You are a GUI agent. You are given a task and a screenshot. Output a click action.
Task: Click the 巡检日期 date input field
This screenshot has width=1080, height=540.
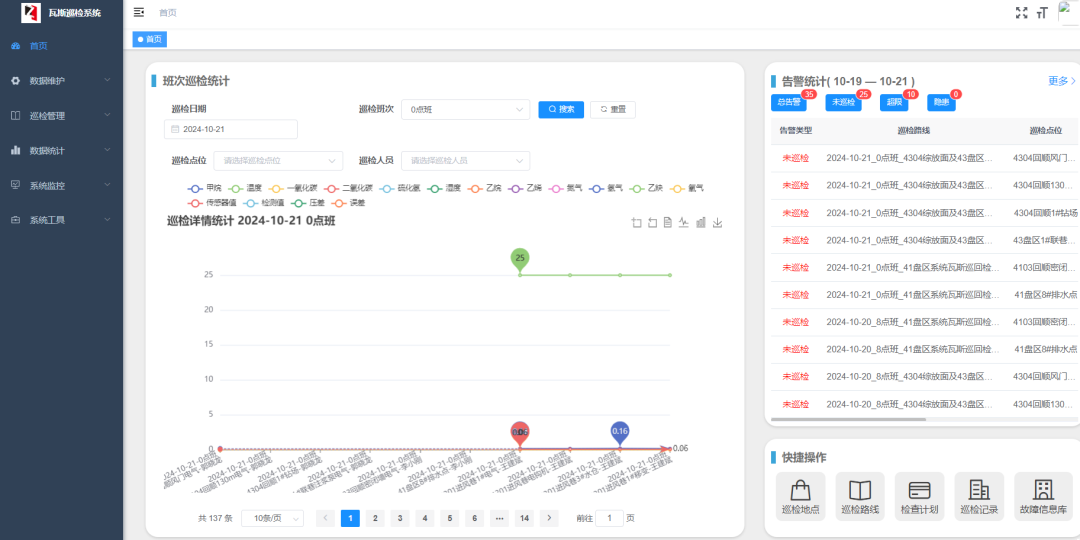(231, 129)
